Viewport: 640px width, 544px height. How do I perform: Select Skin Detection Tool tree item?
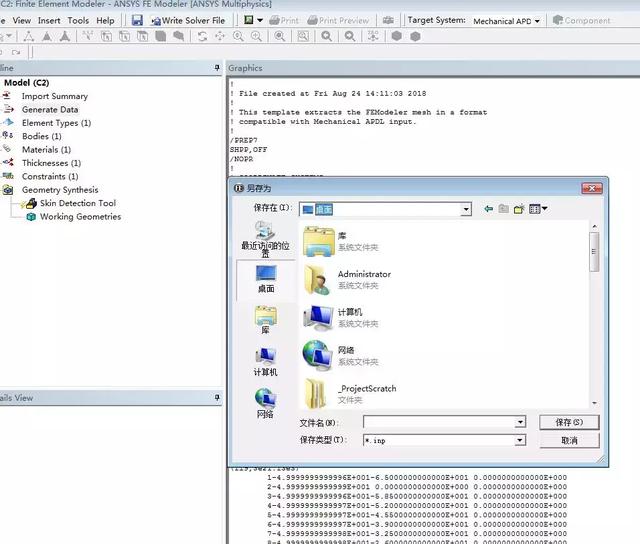coord(78,203)
